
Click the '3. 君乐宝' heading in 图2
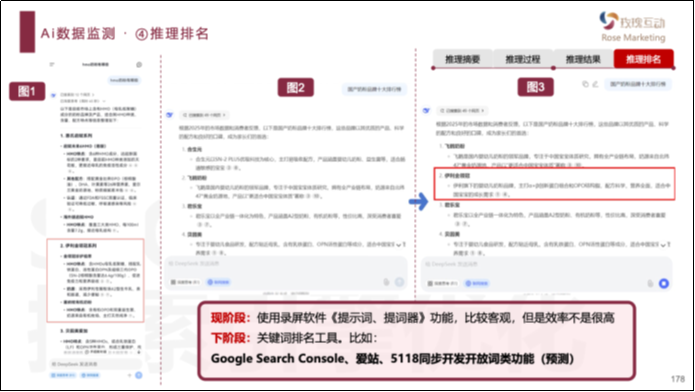tap(192, 206)
